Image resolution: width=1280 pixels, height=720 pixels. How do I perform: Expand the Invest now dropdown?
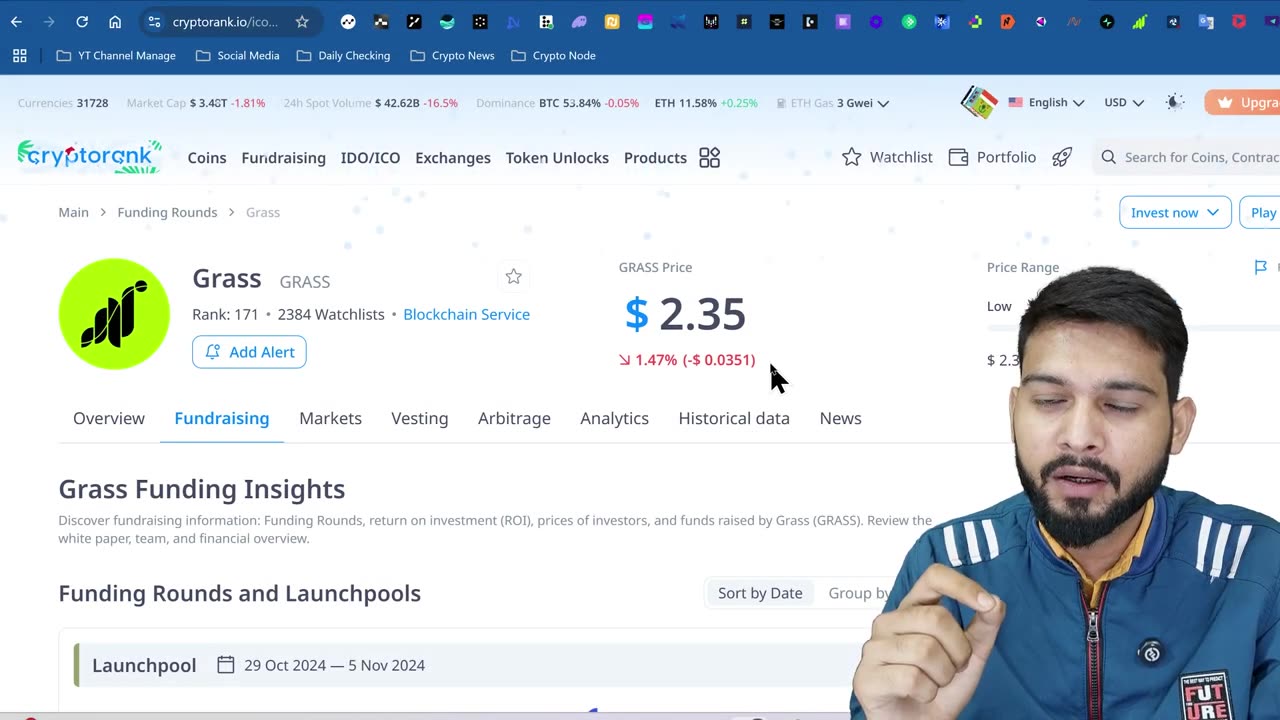[1175, 213]
